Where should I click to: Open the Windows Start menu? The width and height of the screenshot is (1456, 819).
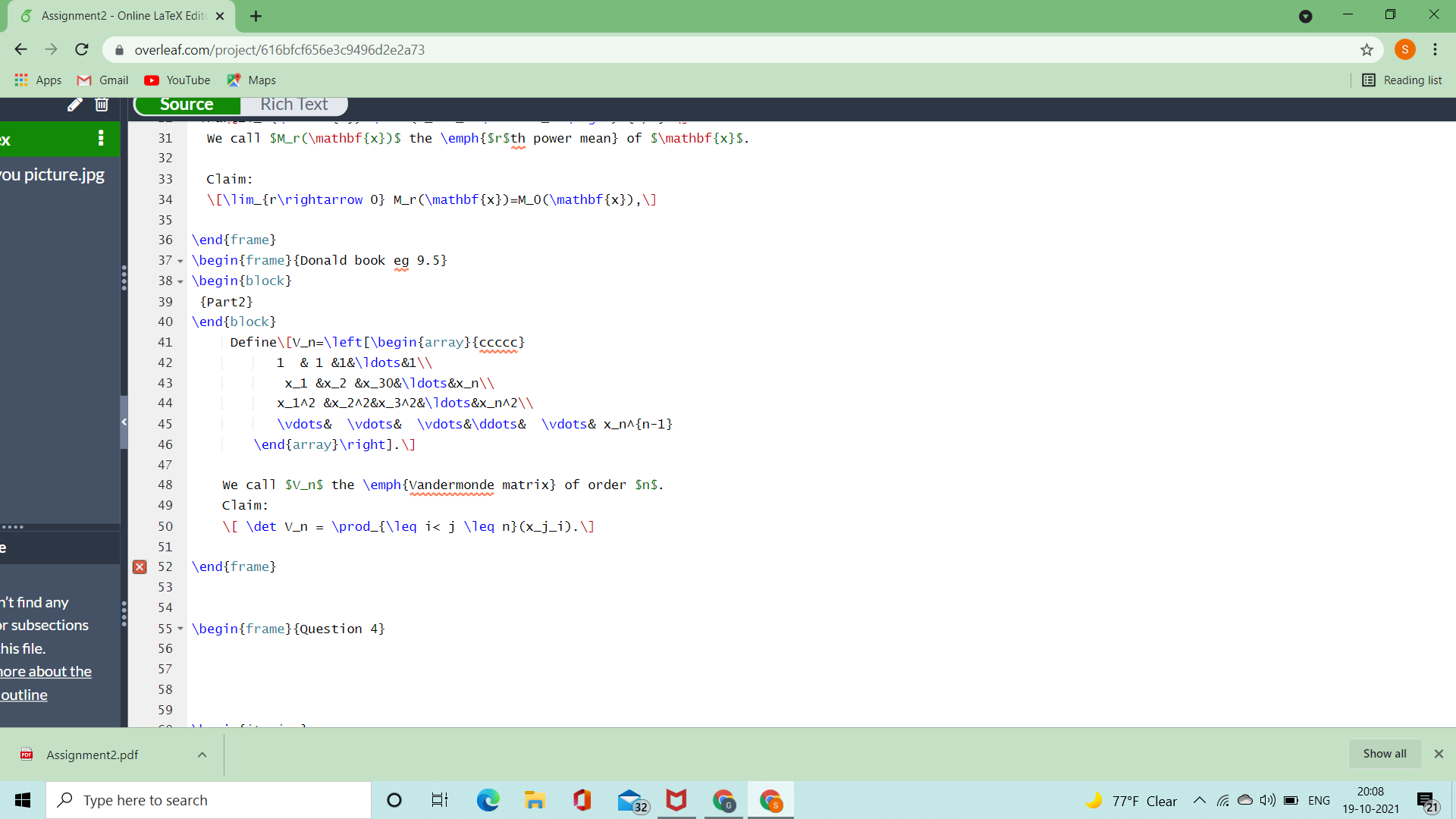click(23, 800)
